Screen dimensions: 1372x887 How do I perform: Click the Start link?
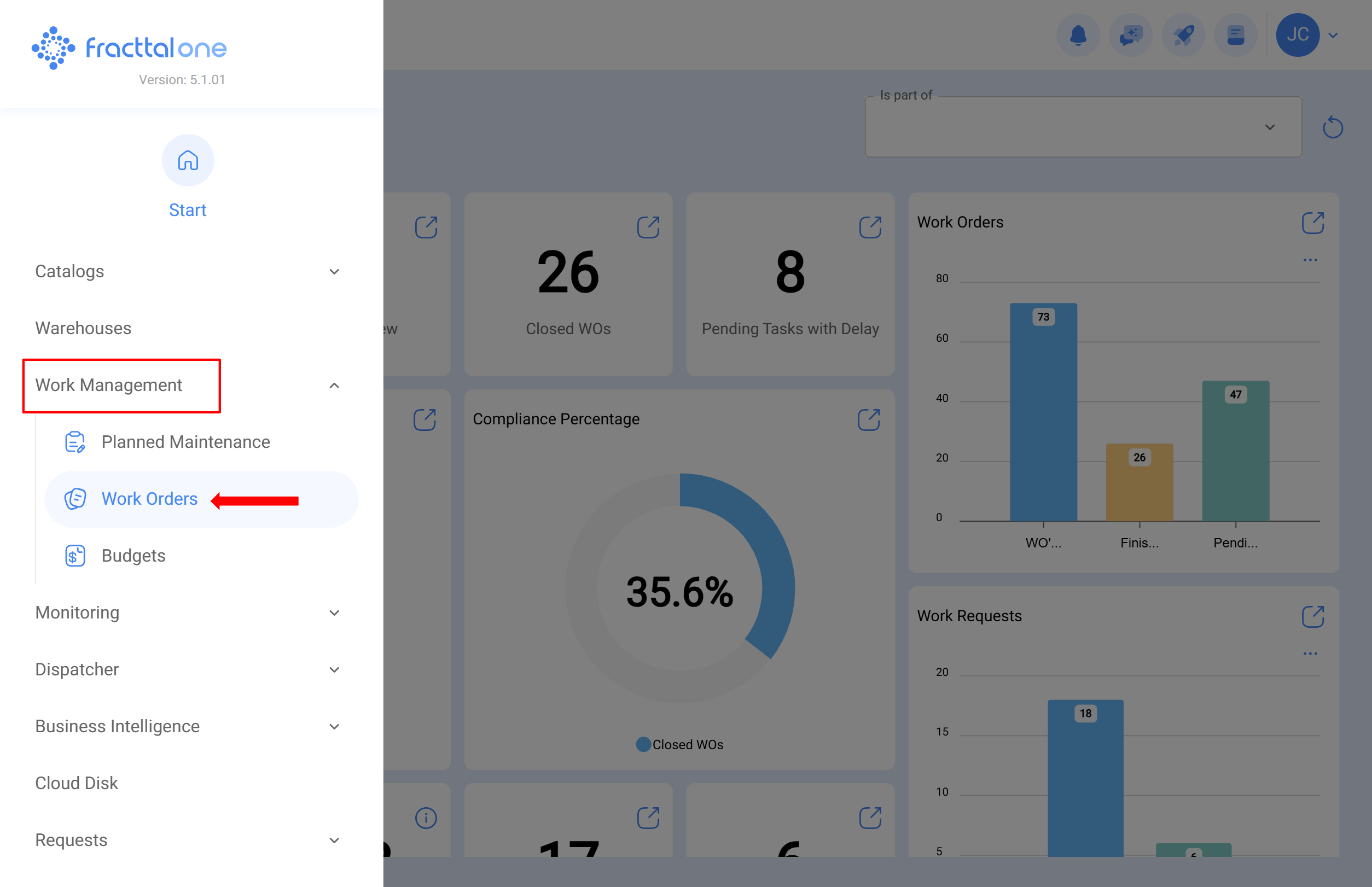tap(188, 209)
